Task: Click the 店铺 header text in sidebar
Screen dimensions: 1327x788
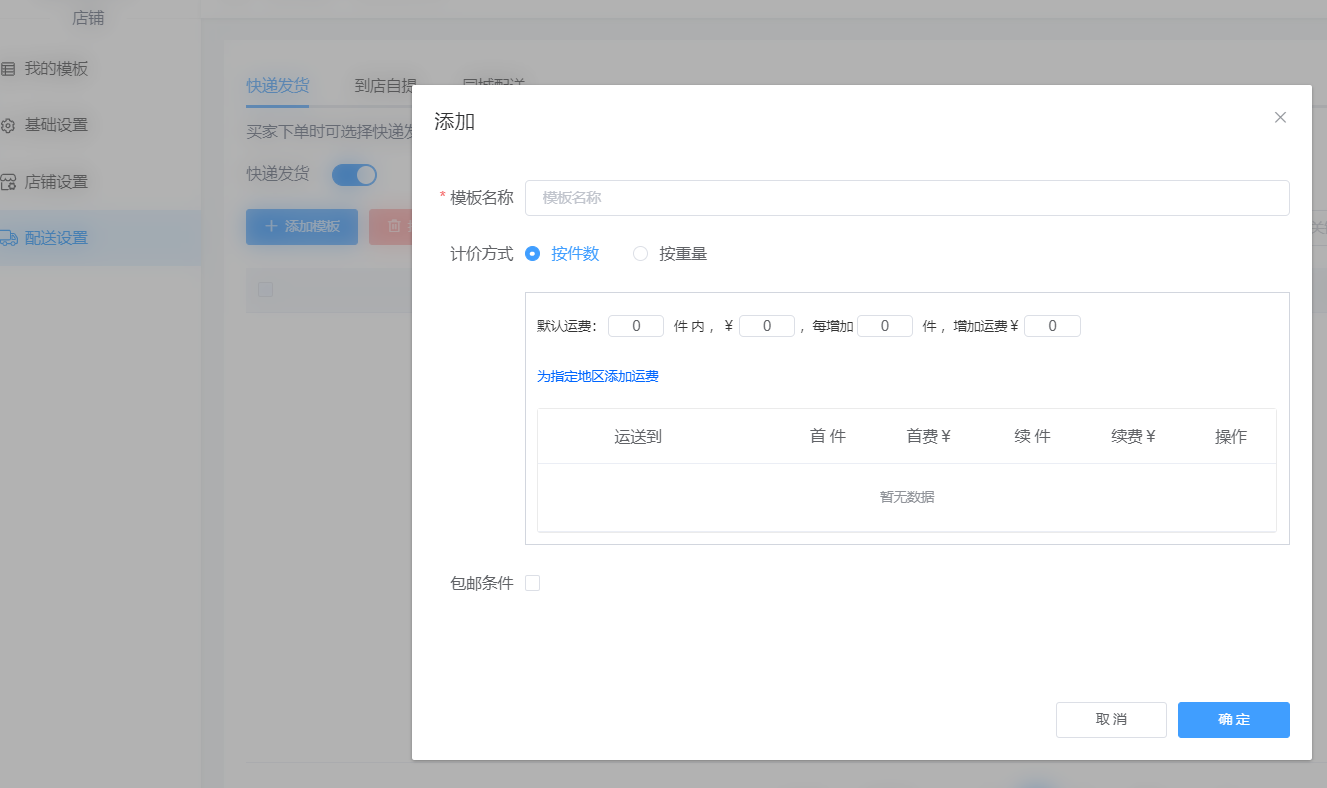Action: pos(88,18)
